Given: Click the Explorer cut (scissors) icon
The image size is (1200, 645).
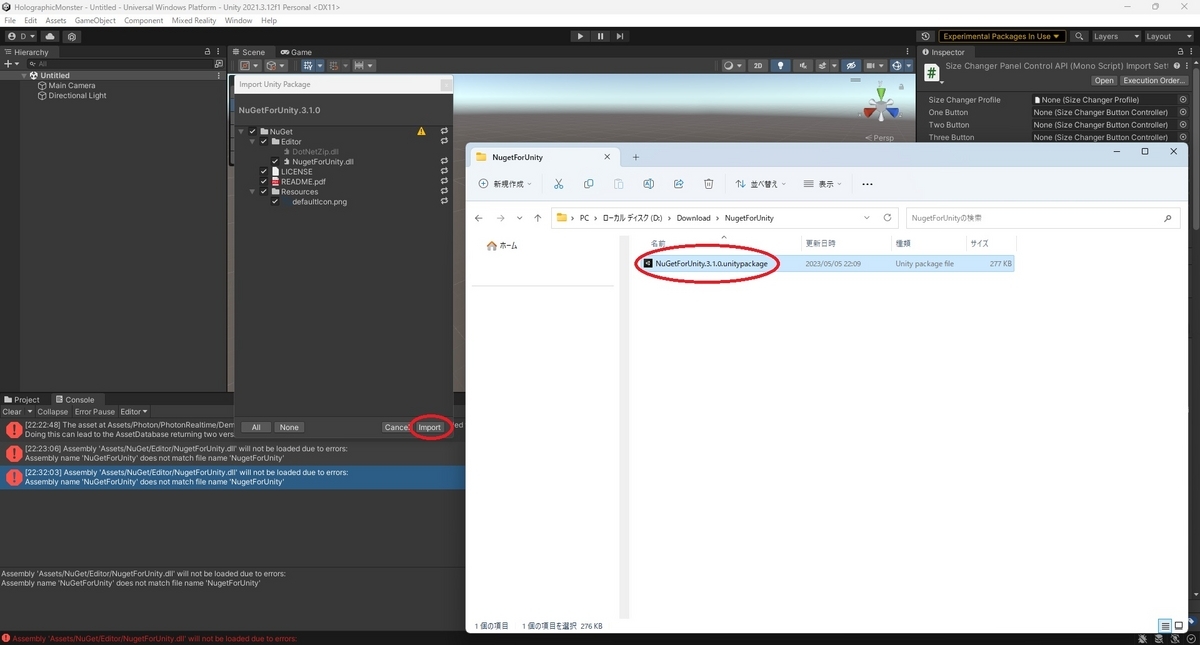Looking at the screenshot, I should point(559,184).
